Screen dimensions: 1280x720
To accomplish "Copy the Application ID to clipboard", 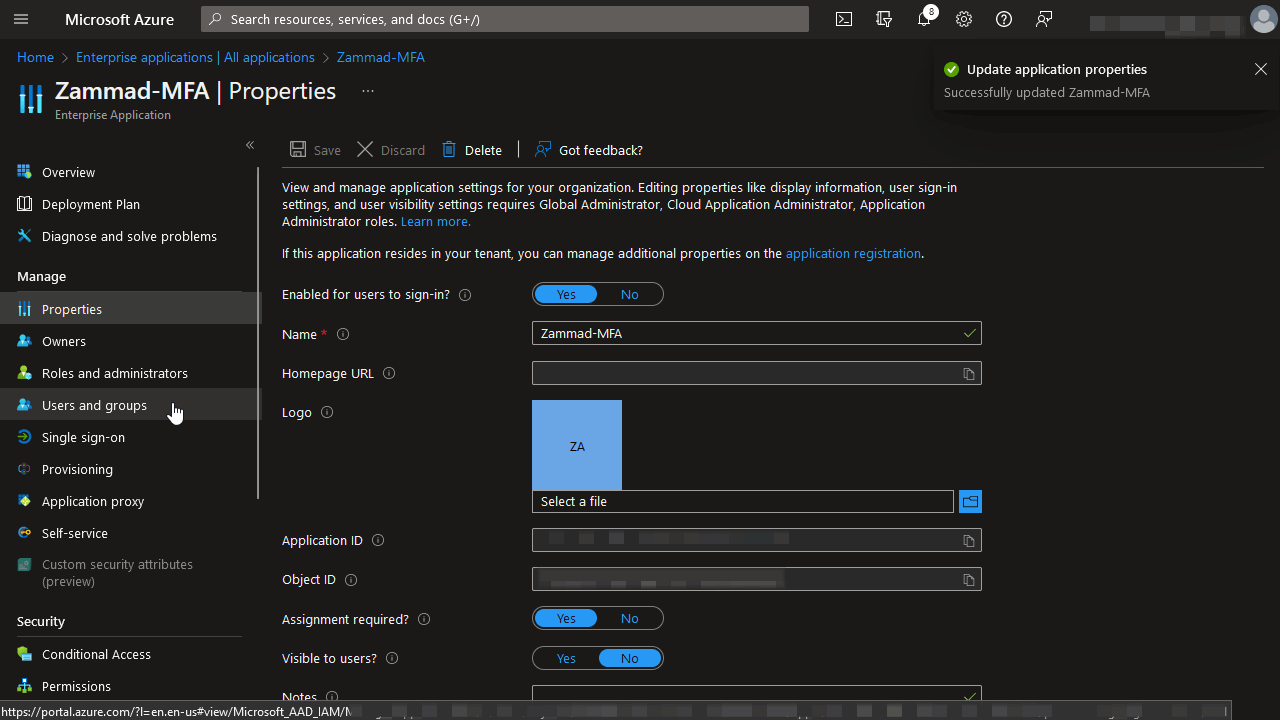I will coord(969,540).
